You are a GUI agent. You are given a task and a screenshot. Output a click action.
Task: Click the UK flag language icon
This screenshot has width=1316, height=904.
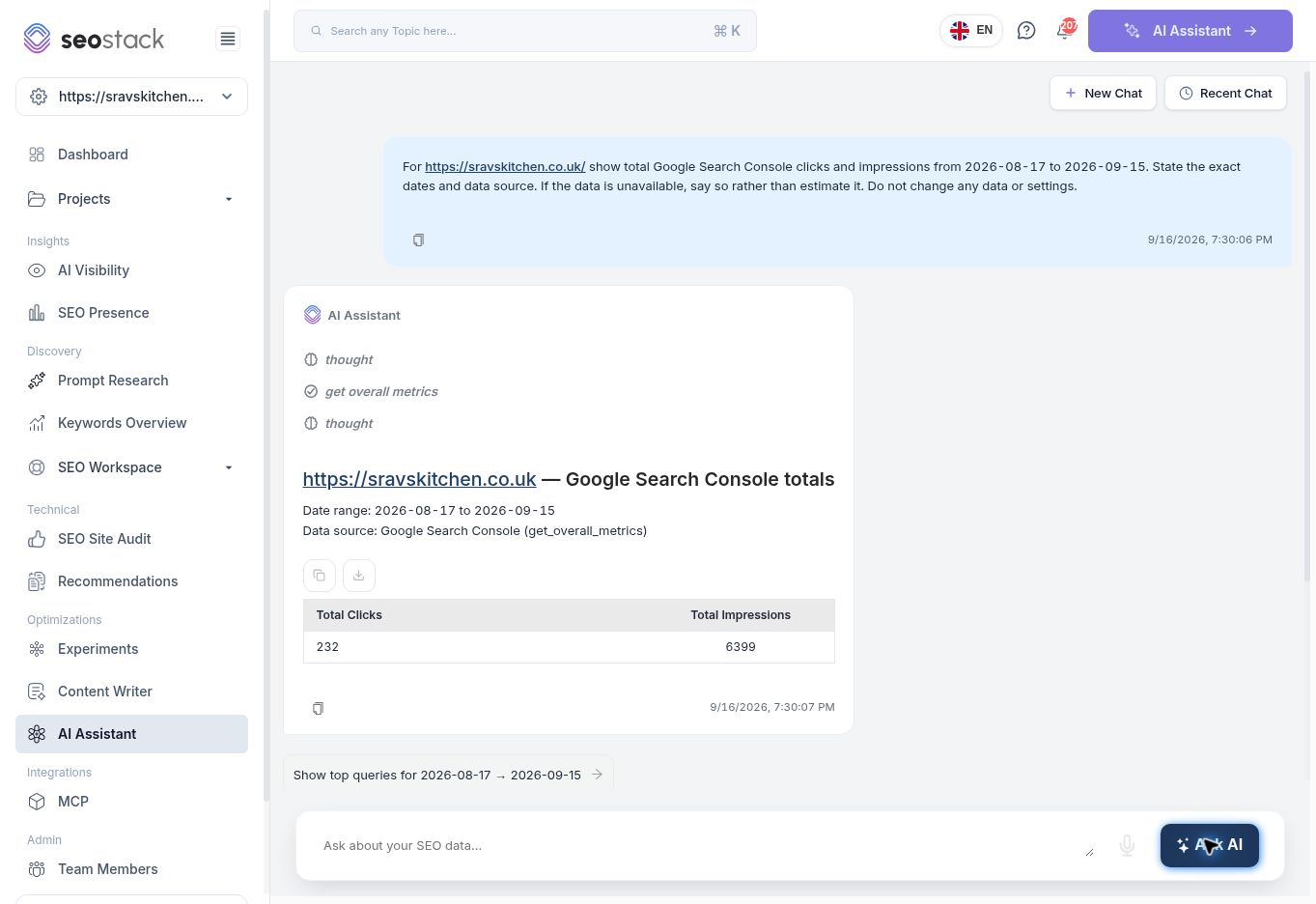coord(960,31)
